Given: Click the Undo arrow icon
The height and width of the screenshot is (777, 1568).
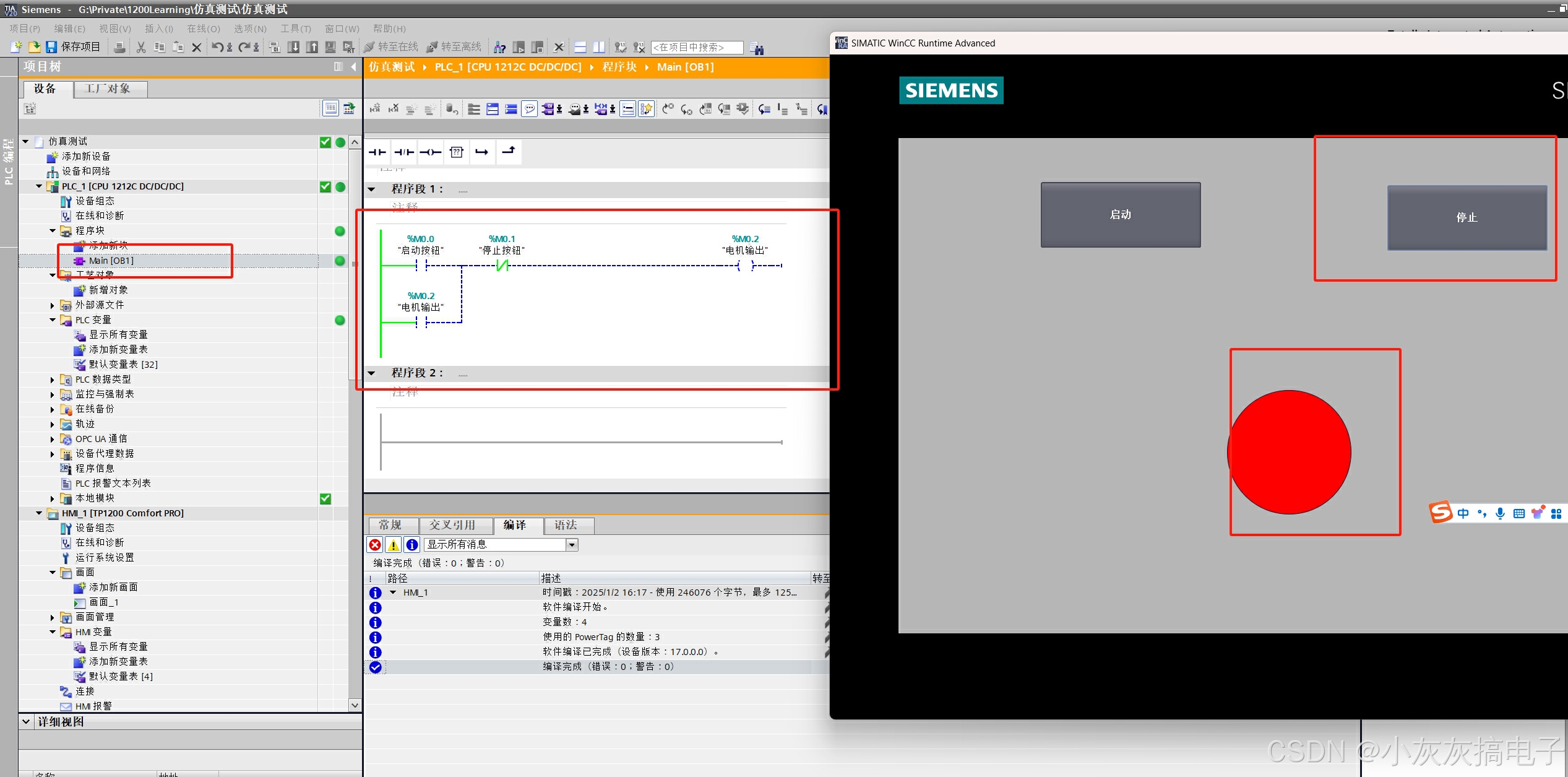Looking at the screenshot, I should [x=217, y=47].
